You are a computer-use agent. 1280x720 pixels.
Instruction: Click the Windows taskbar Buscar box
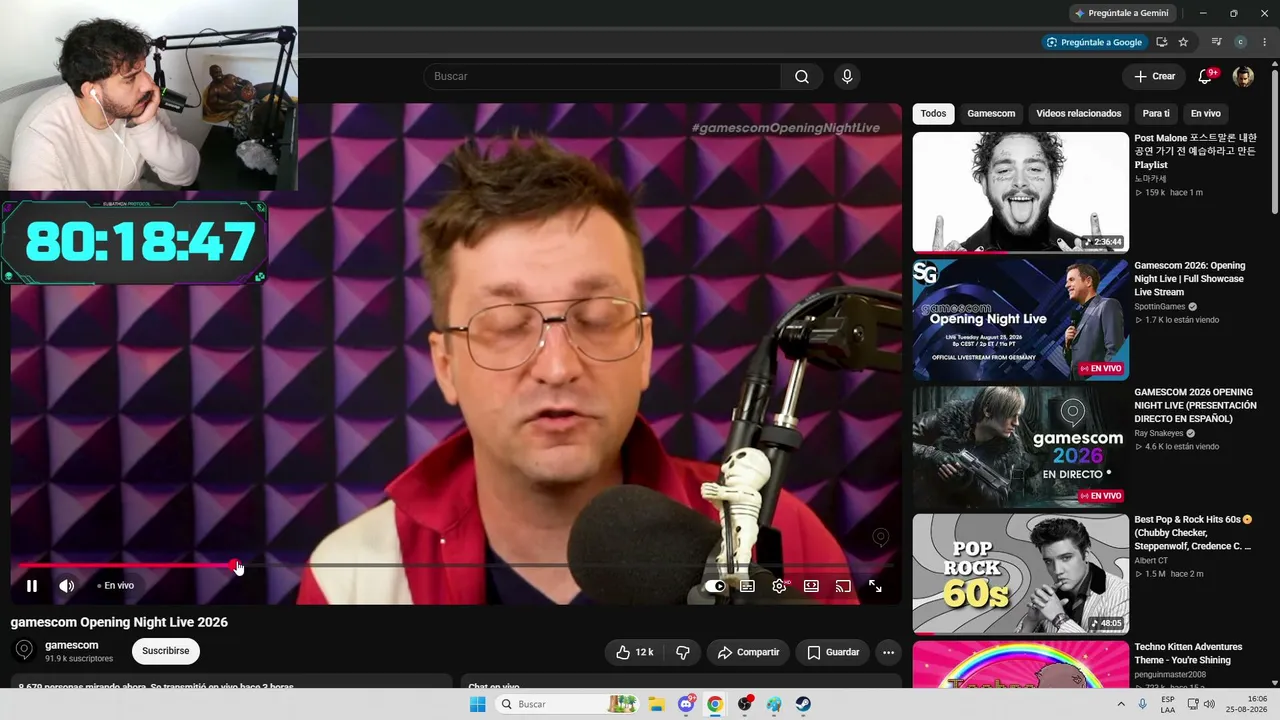[568, 704]
